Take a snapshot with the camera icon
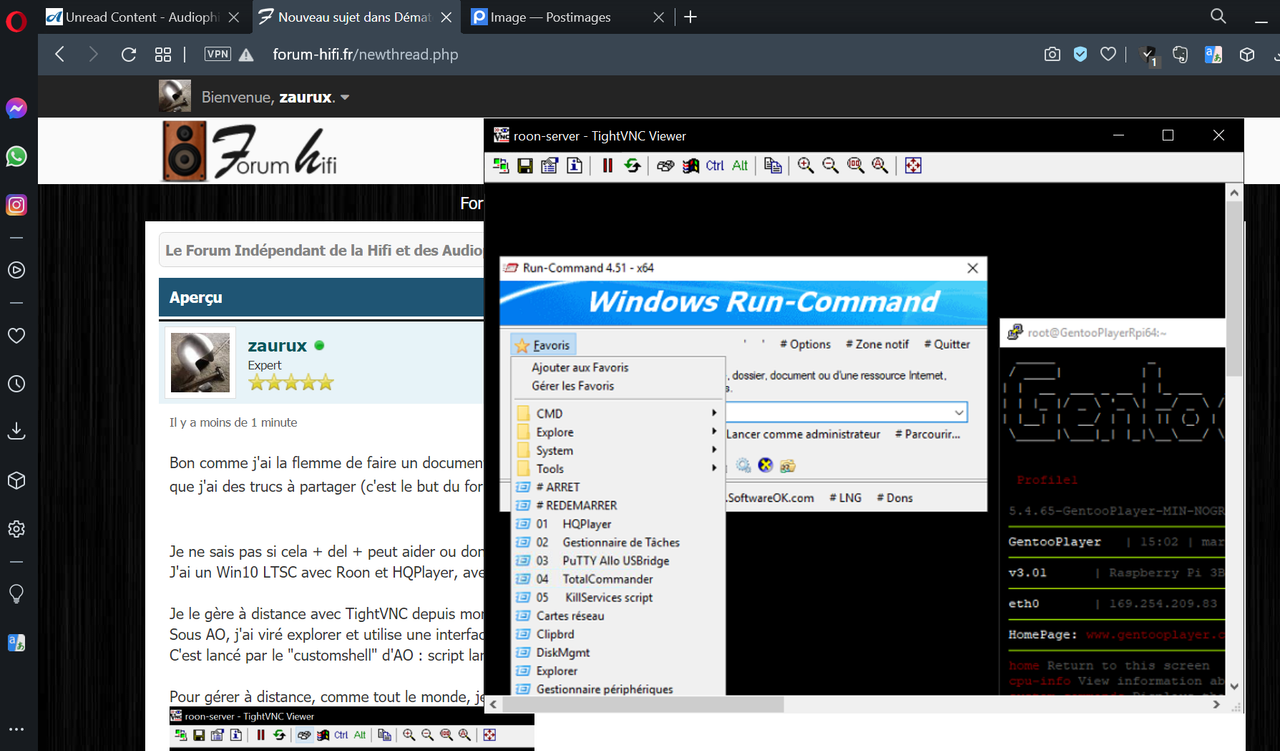This screenshot has height=751, width=1280. click(1052, 55)
